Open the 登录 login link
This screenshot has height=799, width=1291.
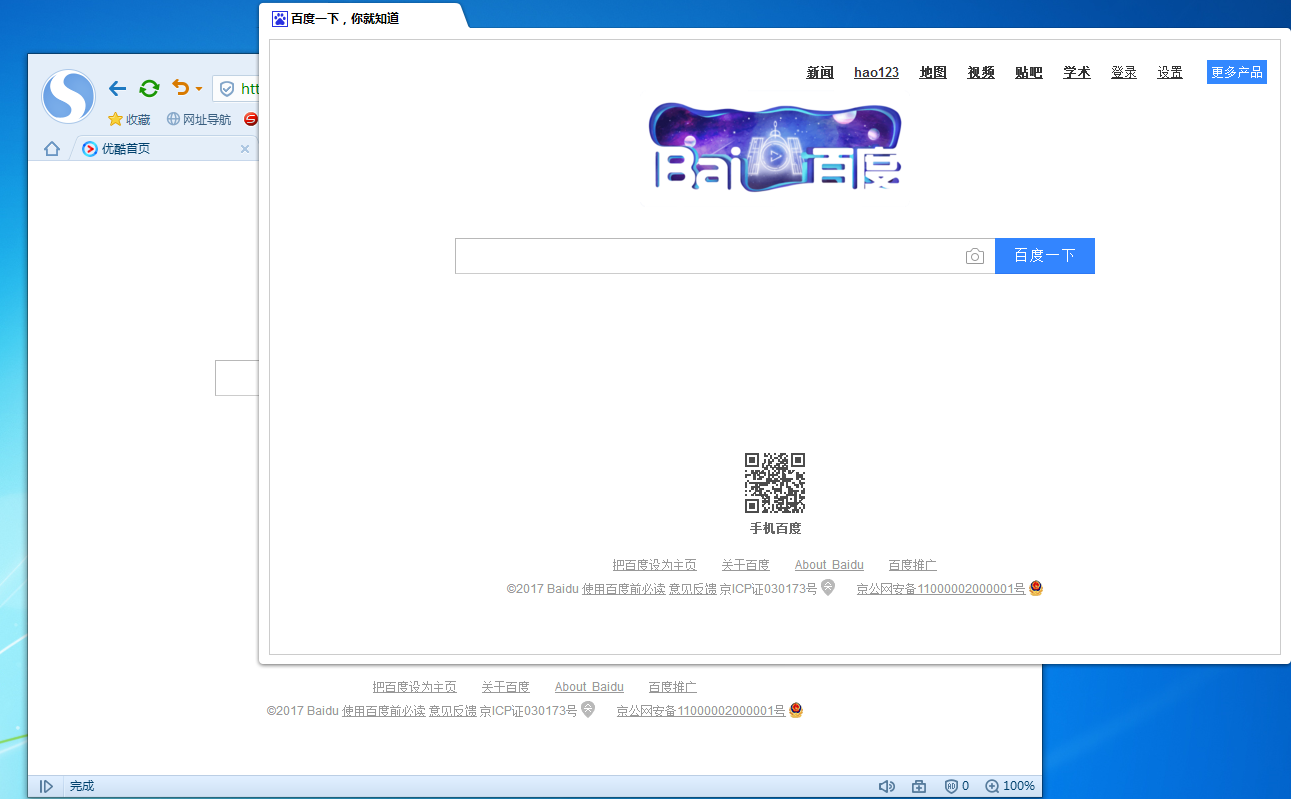point(1123,71)
